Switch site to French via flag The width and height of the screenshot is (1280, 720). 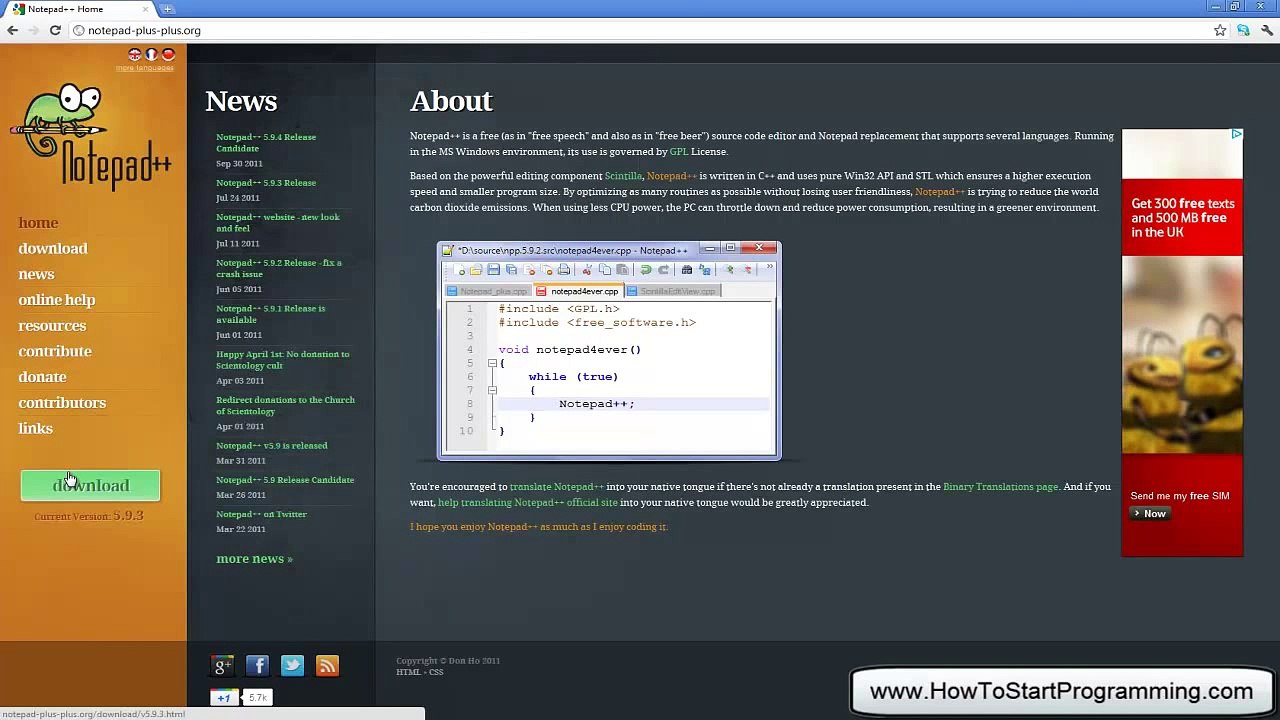152,55
